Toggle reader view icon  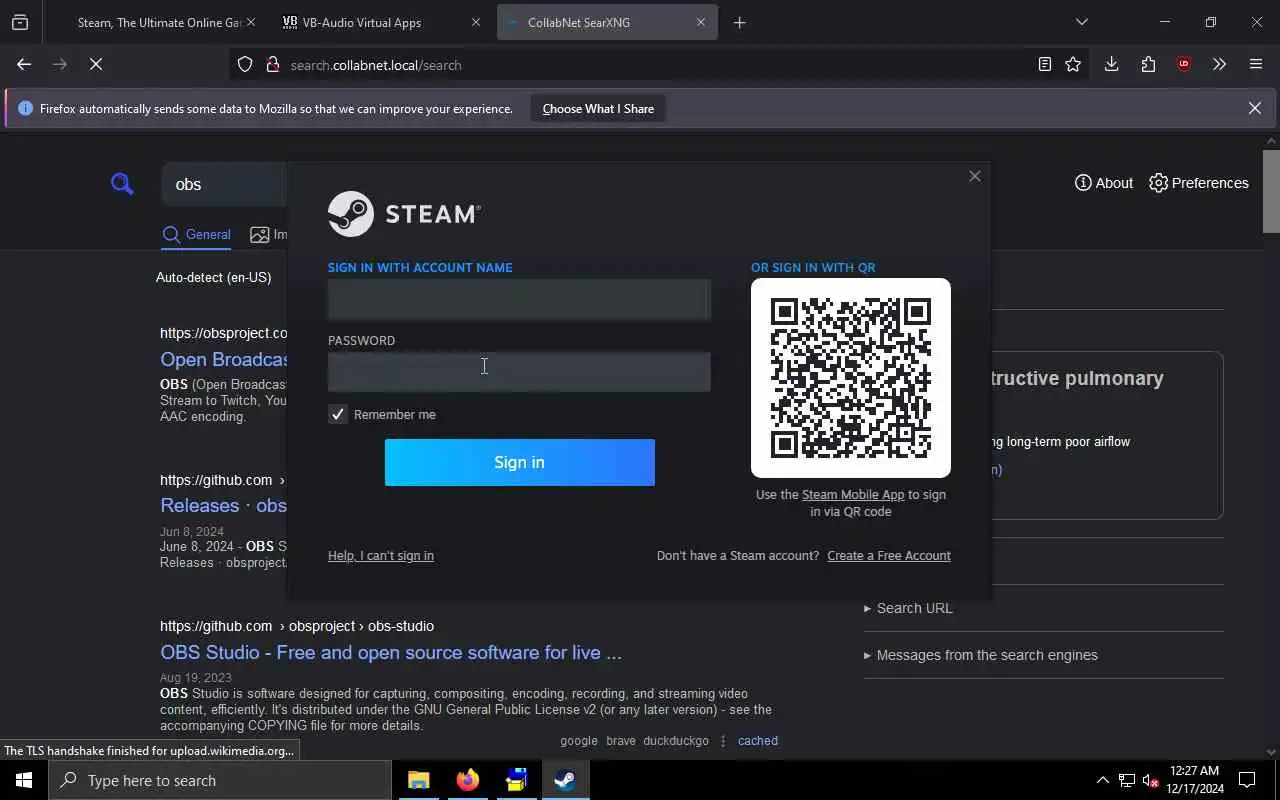[x=1045, y=64]
